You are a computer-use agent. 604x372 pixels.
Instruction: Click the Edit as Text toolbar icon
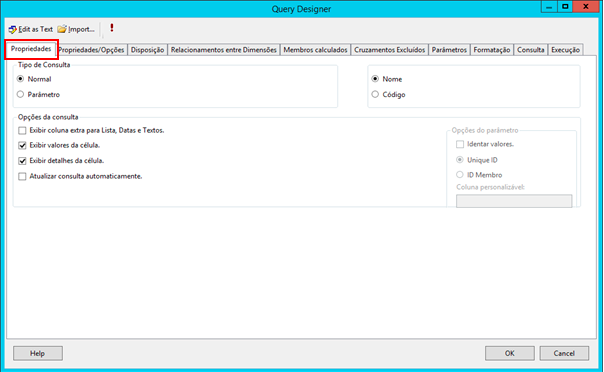tap(13, 29)
